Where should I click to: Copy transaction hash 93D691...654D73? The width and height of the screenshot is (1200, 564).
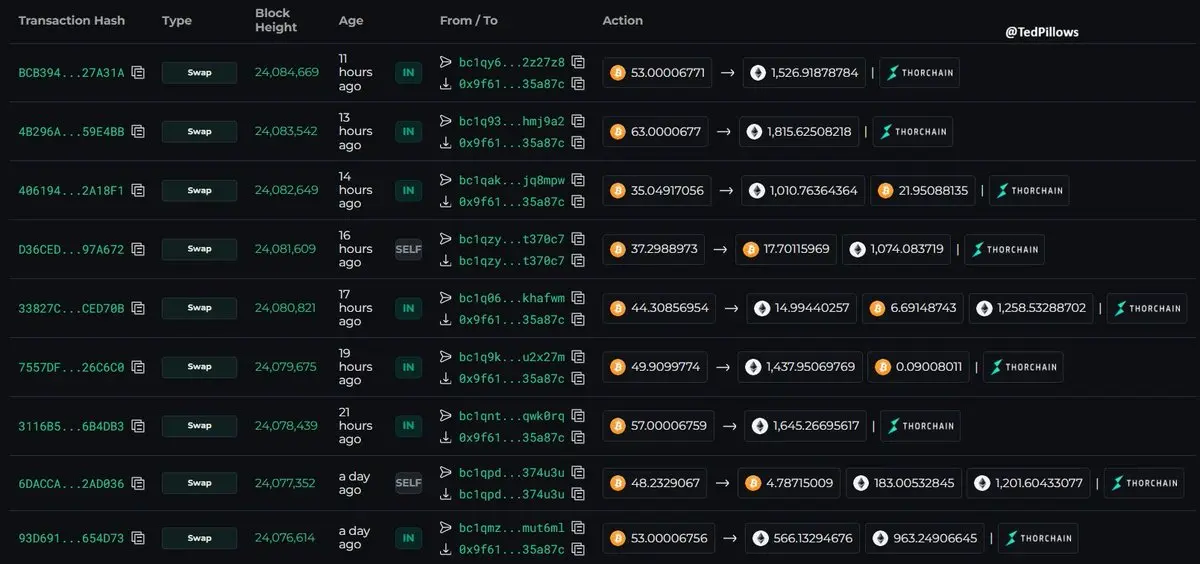pyautogui.click(x=138, y=539)
